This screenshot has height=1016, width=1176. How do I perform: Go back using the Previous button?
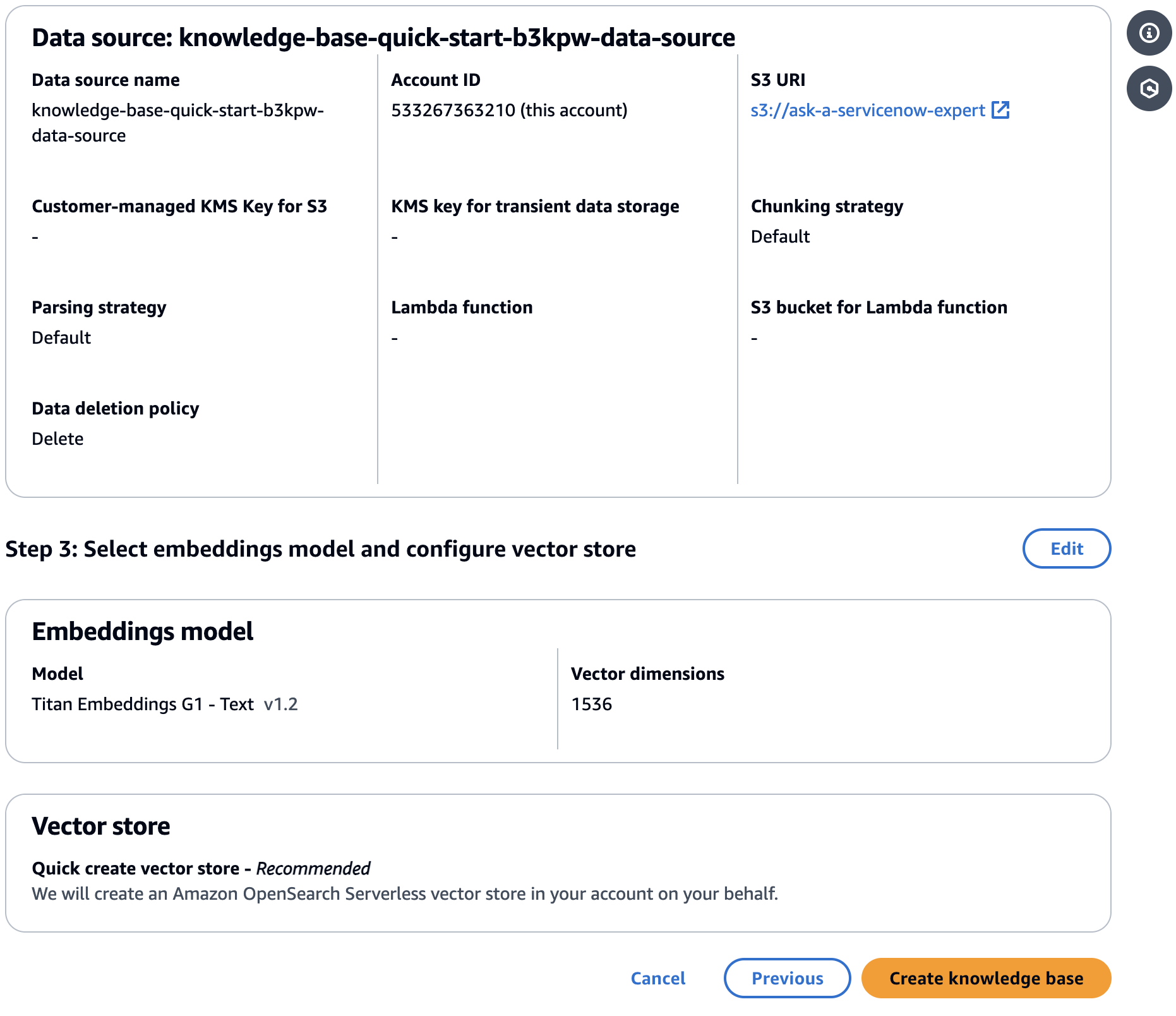pyautogui.click(x=787, y=978)
